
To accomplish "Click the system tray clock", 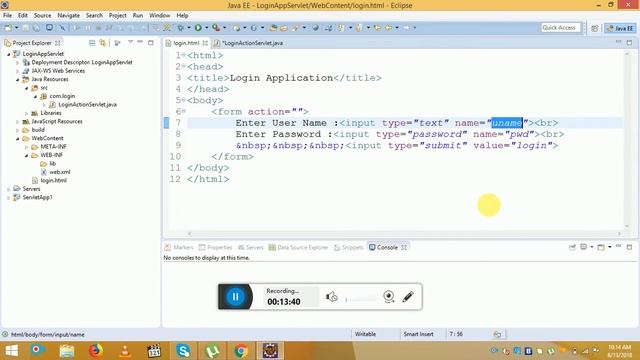I will click(620, 351).
